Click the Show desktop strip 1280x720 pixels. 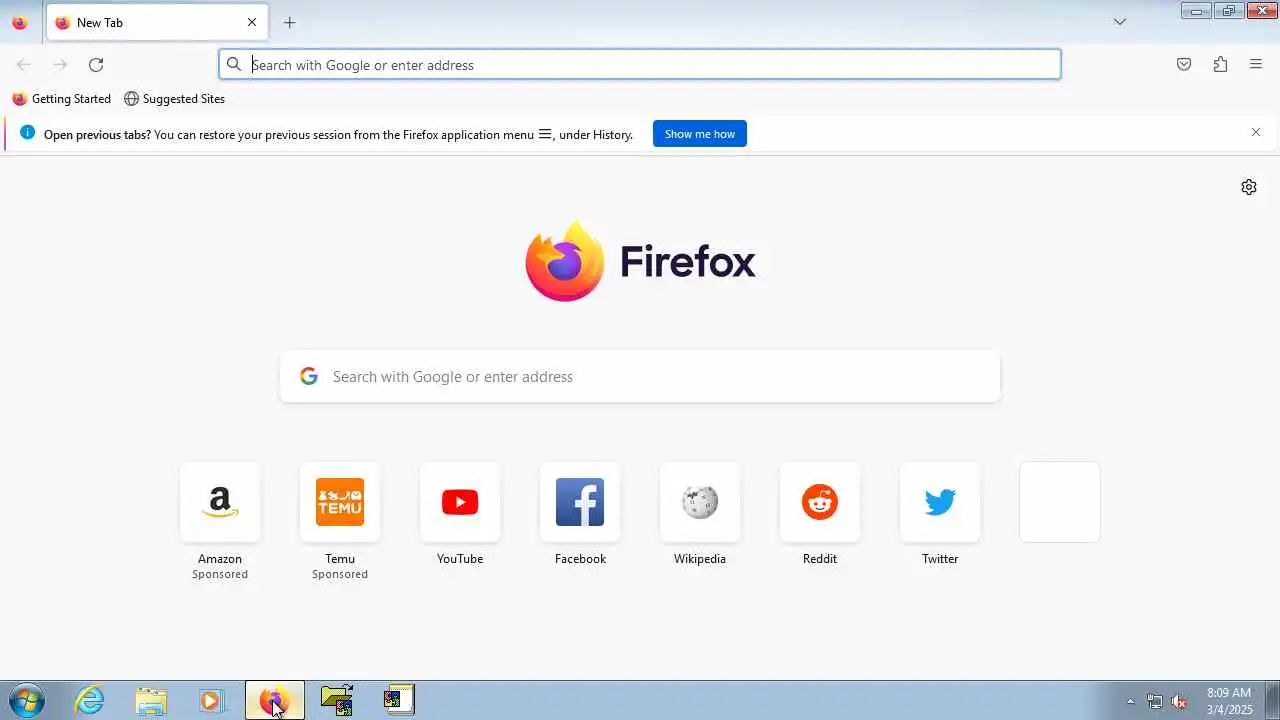pos(1272,701)
